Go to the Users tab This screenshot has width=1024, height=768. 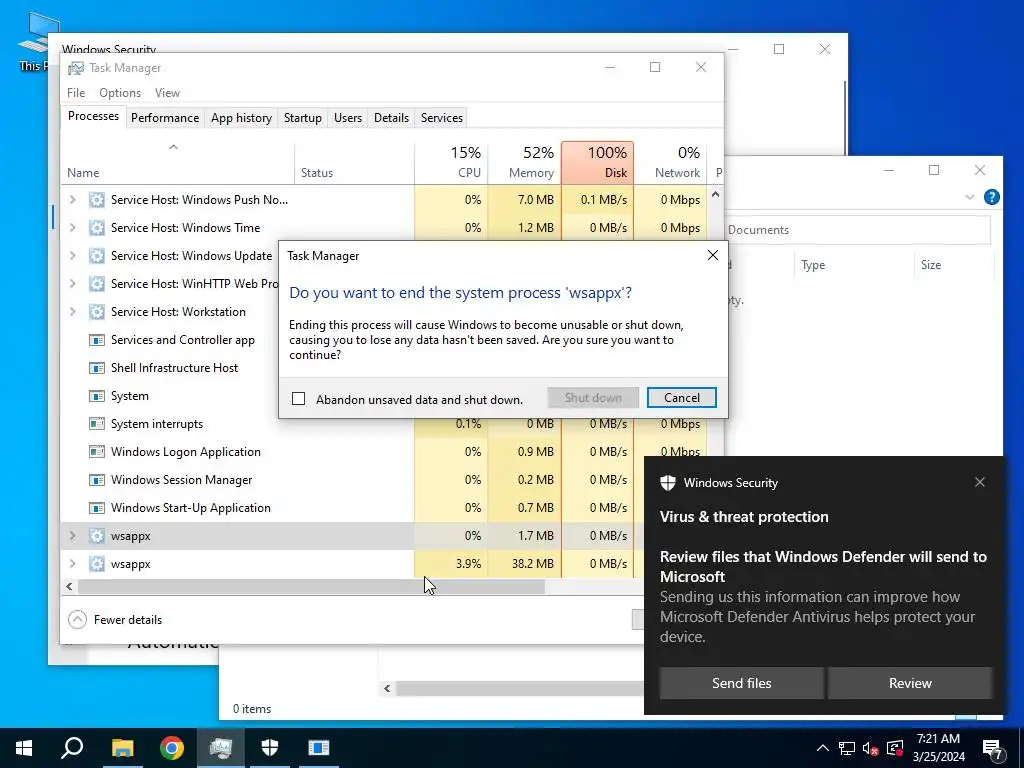[347, 118]
